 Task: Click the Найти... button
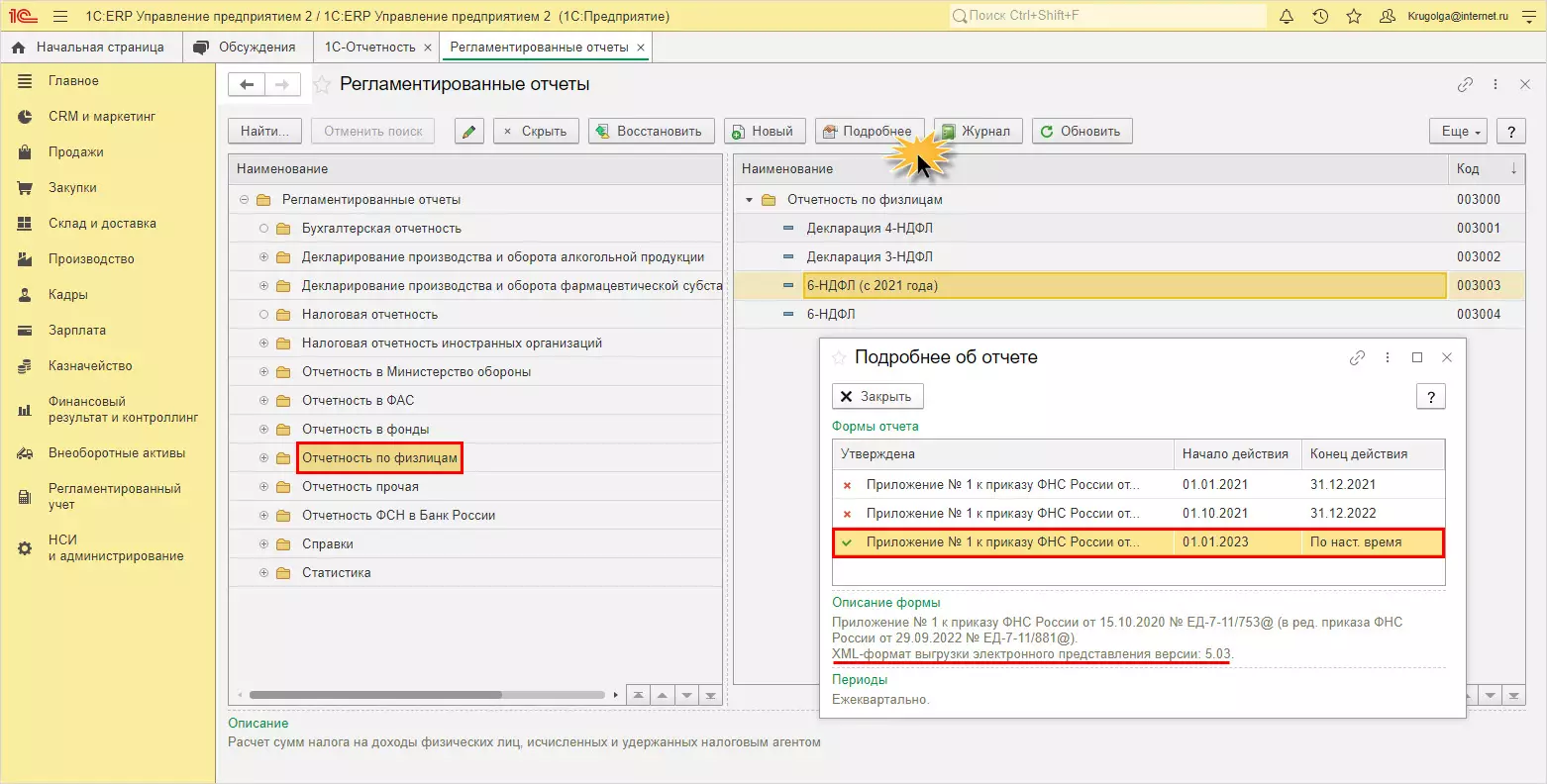coord(265,131)
